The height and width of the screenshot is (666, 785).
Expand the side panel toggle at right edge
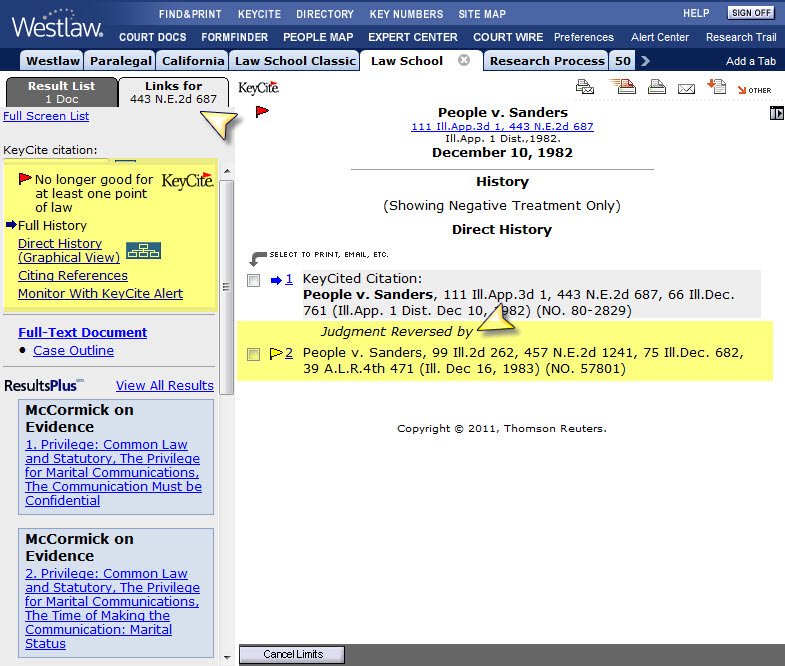click(x=776, y=113)
